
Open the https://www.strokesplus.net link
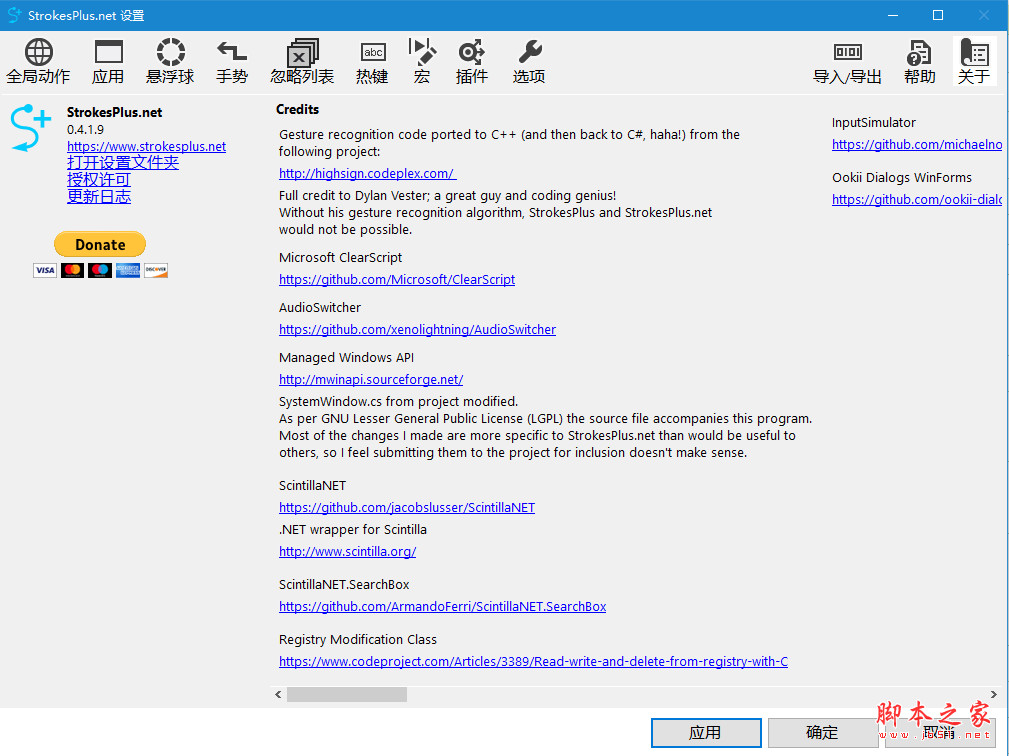146,146
